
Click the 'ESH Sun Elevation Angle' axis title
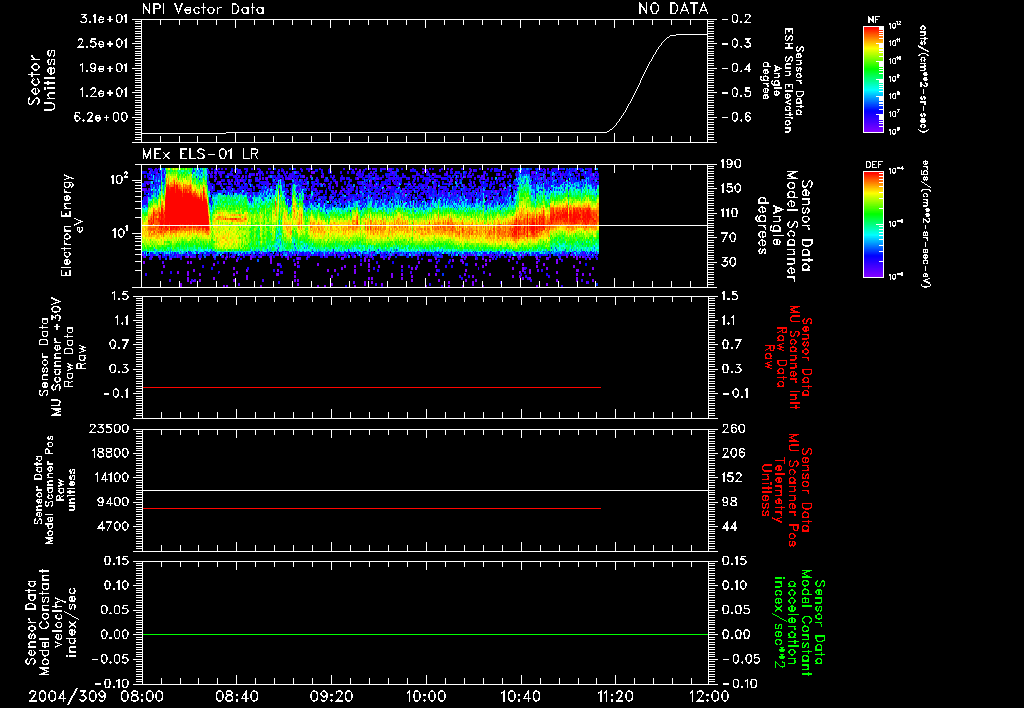pyautogui.click(x=782, y=80)
